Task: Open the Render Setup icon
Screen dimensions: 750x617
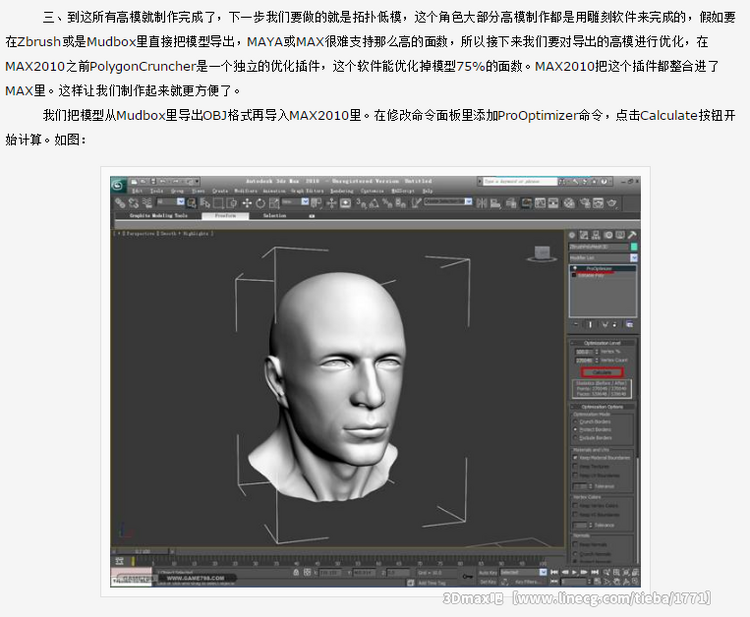Action: click(x=585, y=203)
